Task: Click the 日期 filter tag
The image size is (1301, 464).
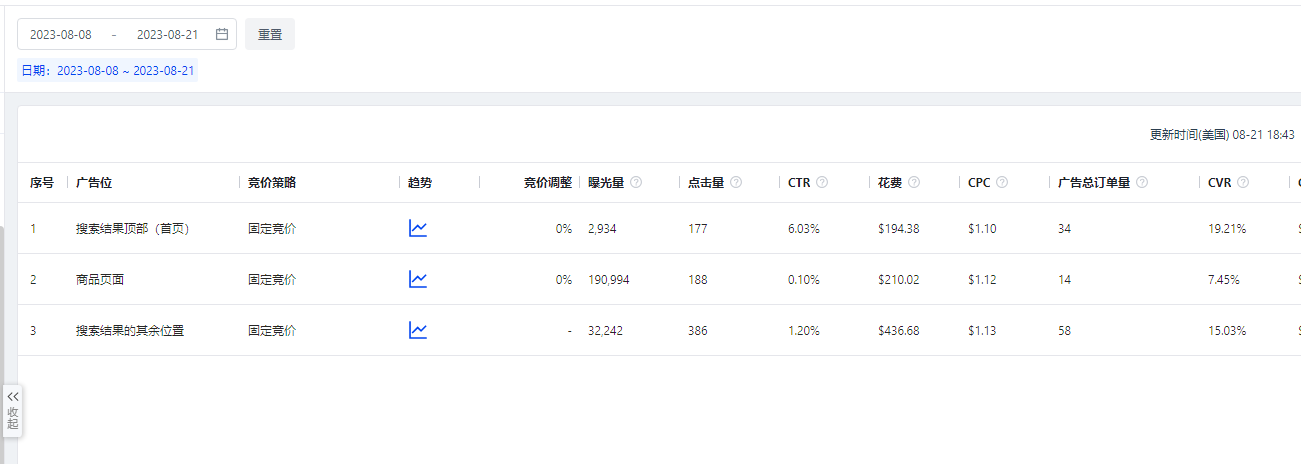Action: click(108, 71)
